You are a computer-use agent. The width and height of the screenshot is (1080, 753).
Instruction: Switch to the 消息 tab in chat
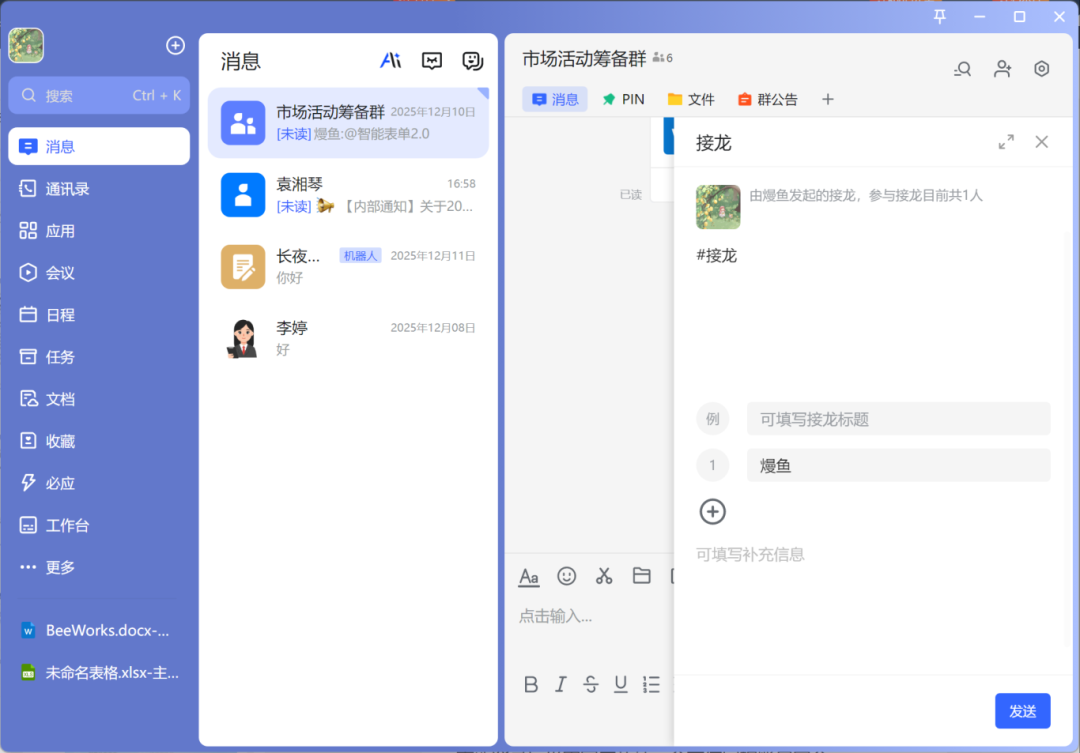(555, 99)
